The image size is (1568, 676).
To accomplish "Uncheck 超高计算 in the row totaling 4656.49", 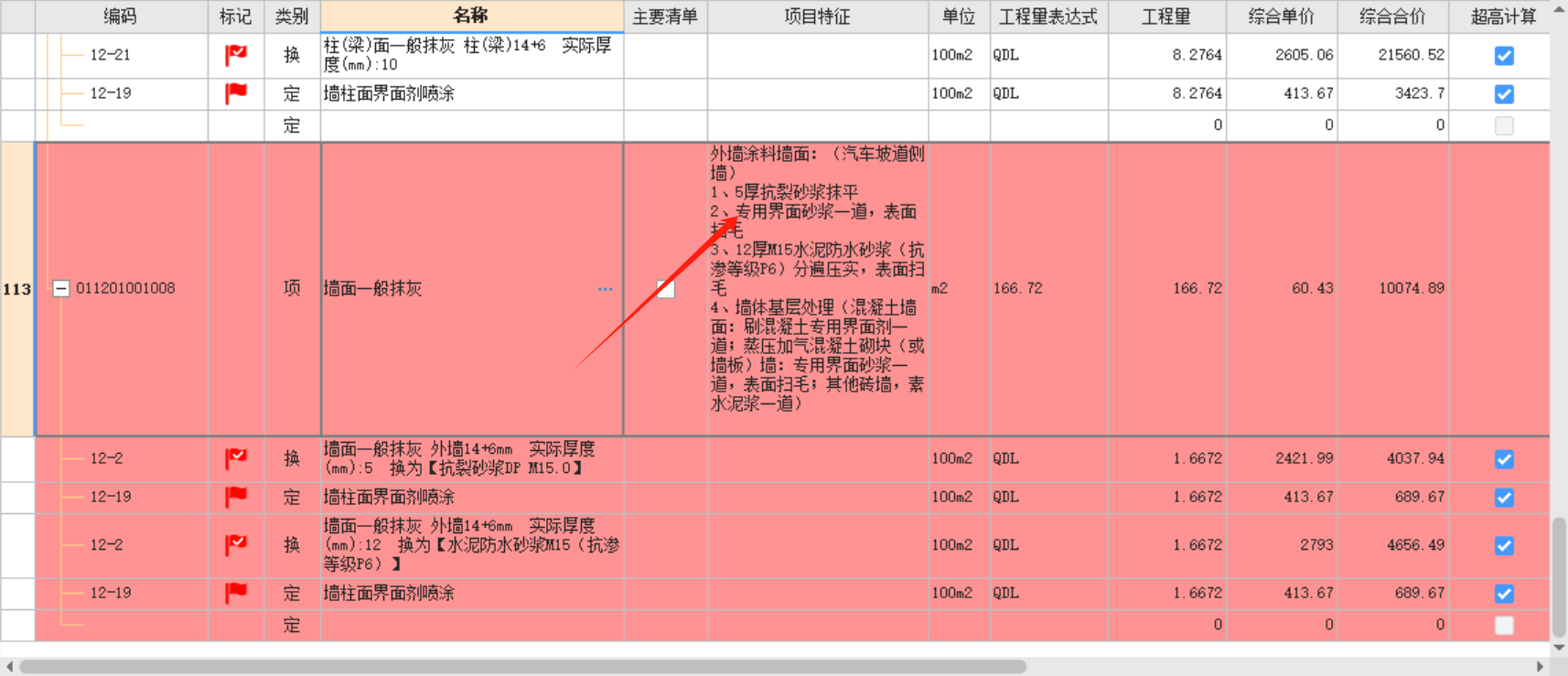I will 1504,546.
